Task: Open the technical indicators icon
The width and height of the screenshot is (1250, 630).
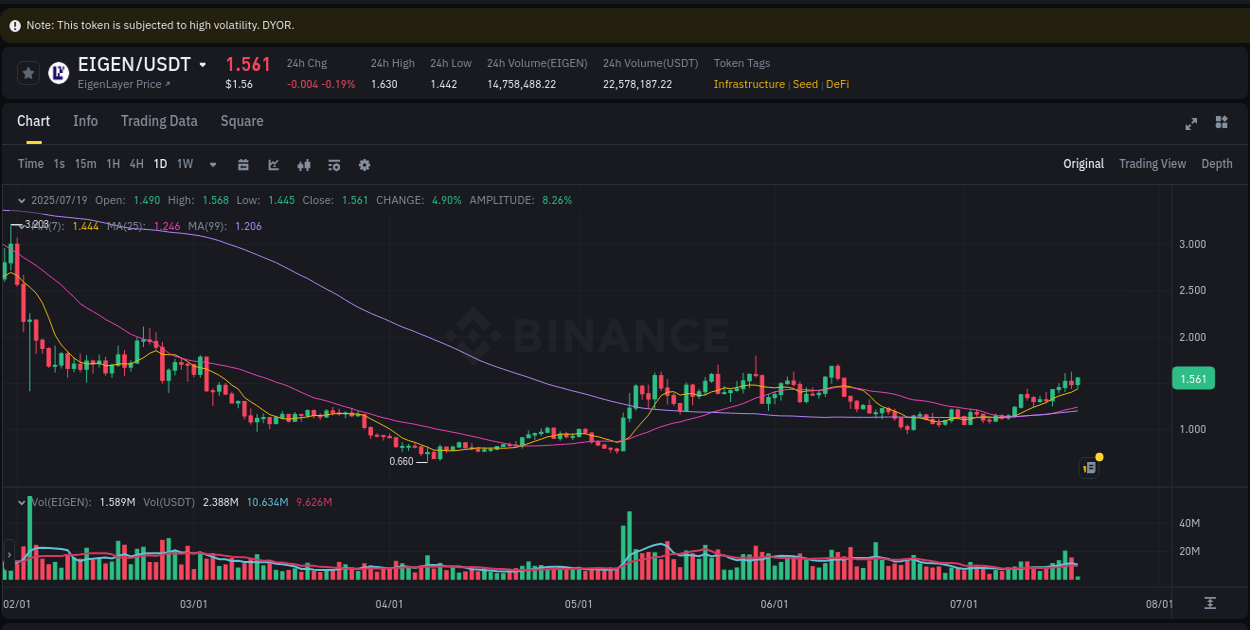Action: [303, 164]
